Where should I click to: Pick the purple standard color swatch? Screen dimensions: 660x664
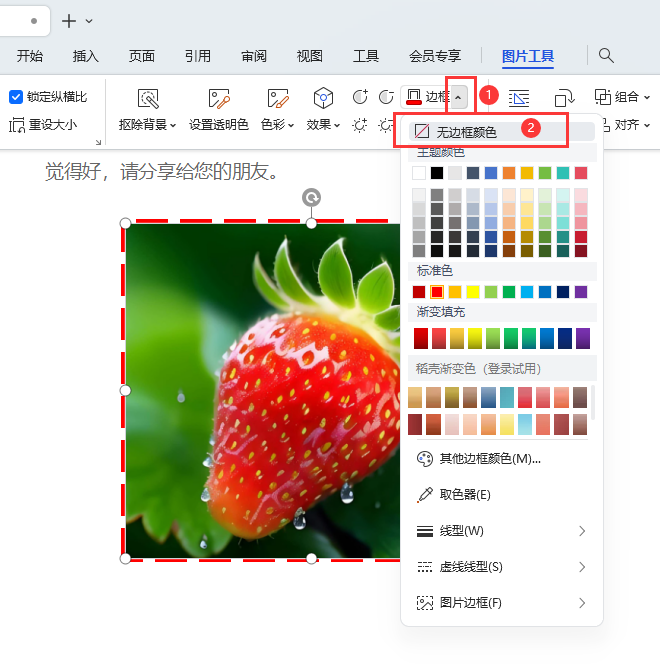(581, 292)
